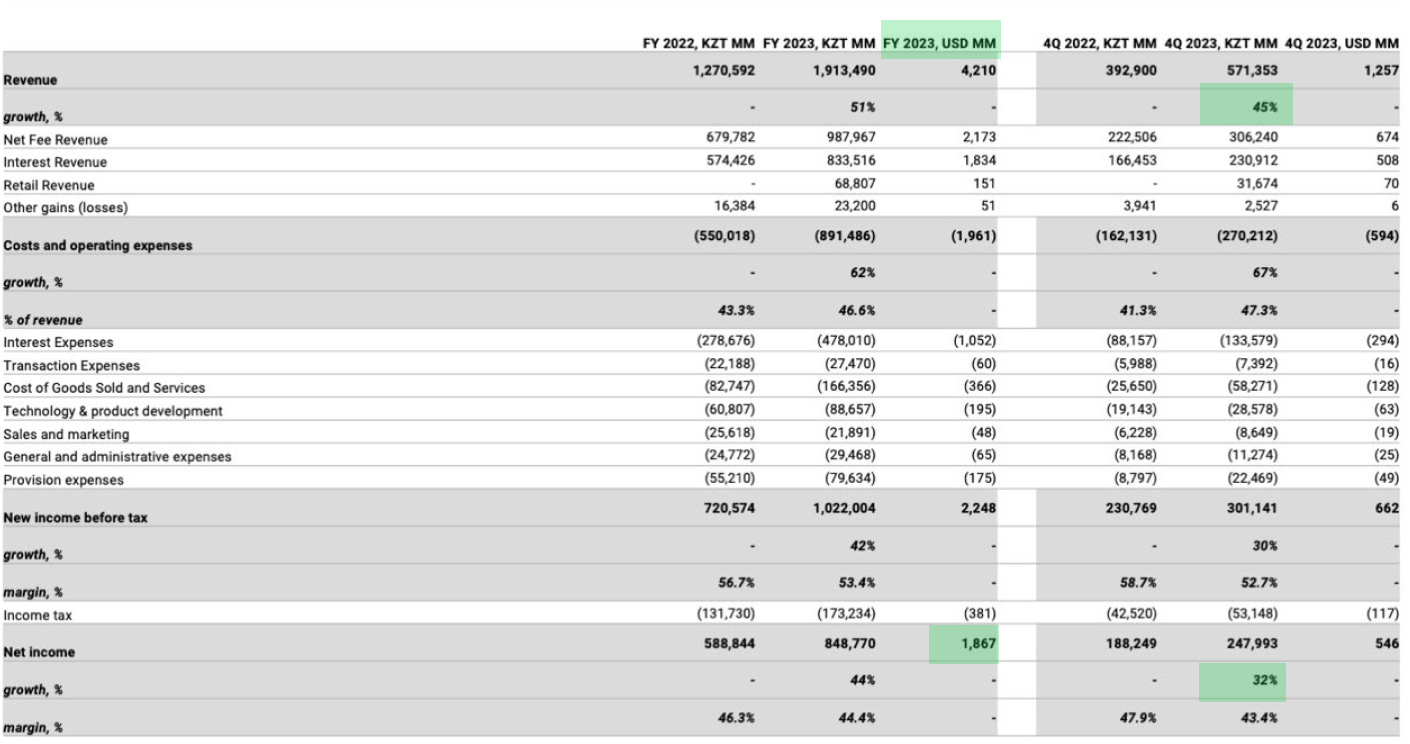
Task: Click the 'Interest Revenue' row label
Action: (x=55, y=162)
